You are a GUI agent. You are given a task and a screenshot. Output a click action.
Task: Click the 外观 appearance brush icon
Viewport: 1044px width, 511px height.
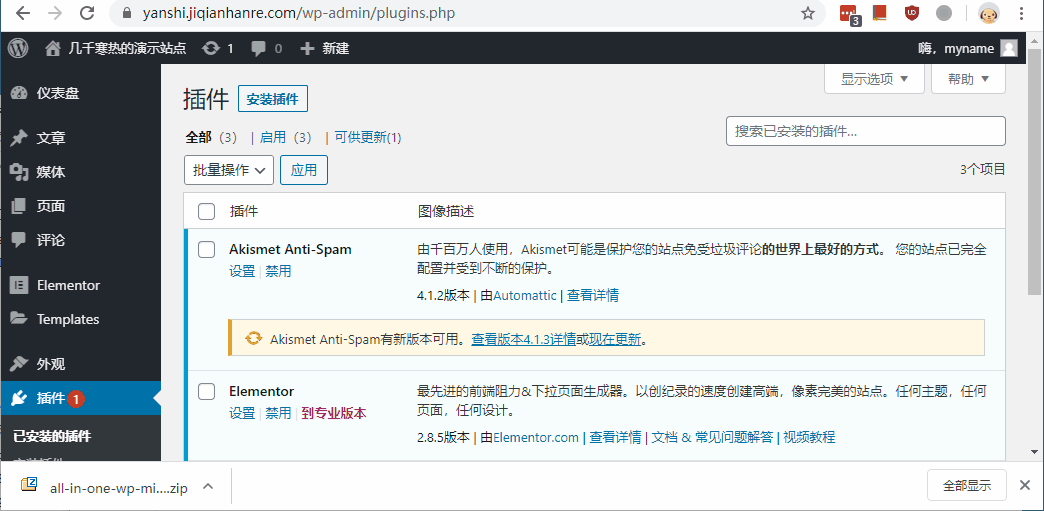click(19, 364)
